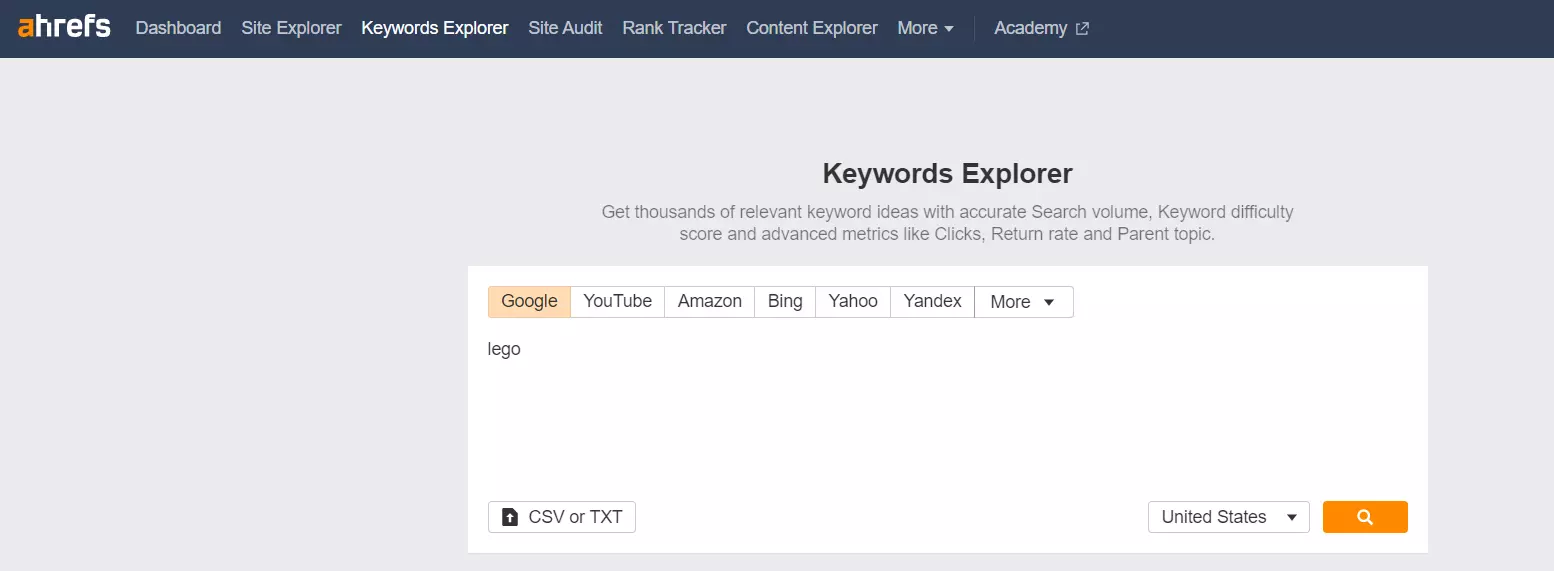
Task: Expand the More search engines dropdown
Action: [x=1023, y=302]
